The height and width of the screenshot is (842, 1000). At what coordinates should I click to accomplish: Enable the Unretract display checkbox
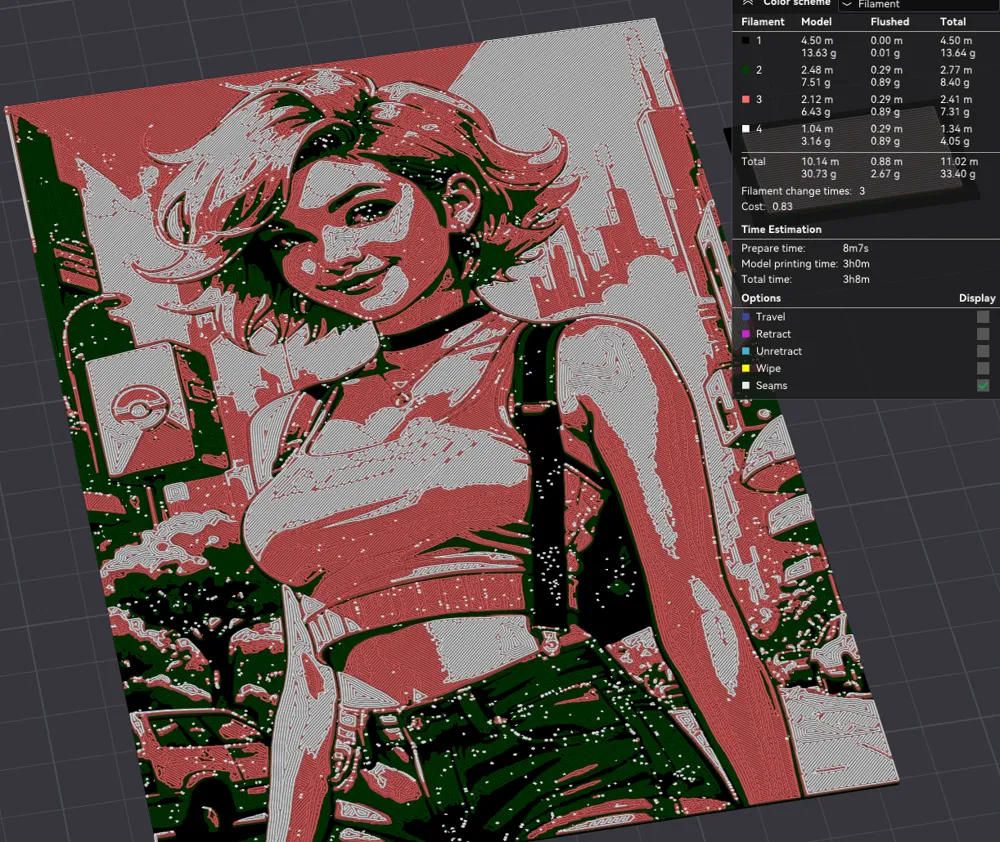point(983,351)
